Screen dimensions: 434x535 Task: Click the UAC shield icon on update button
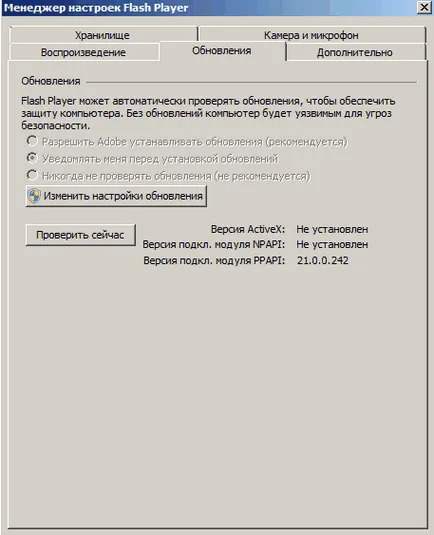[34, 196]
